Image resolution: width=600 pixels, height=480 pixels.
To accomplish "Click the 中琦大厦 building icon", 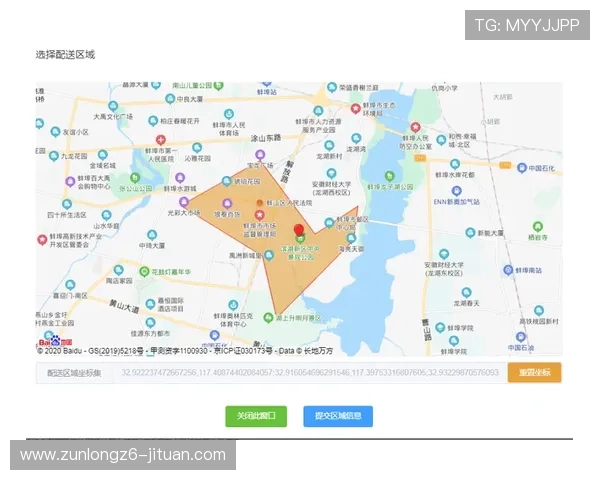I will pos(152,235).
